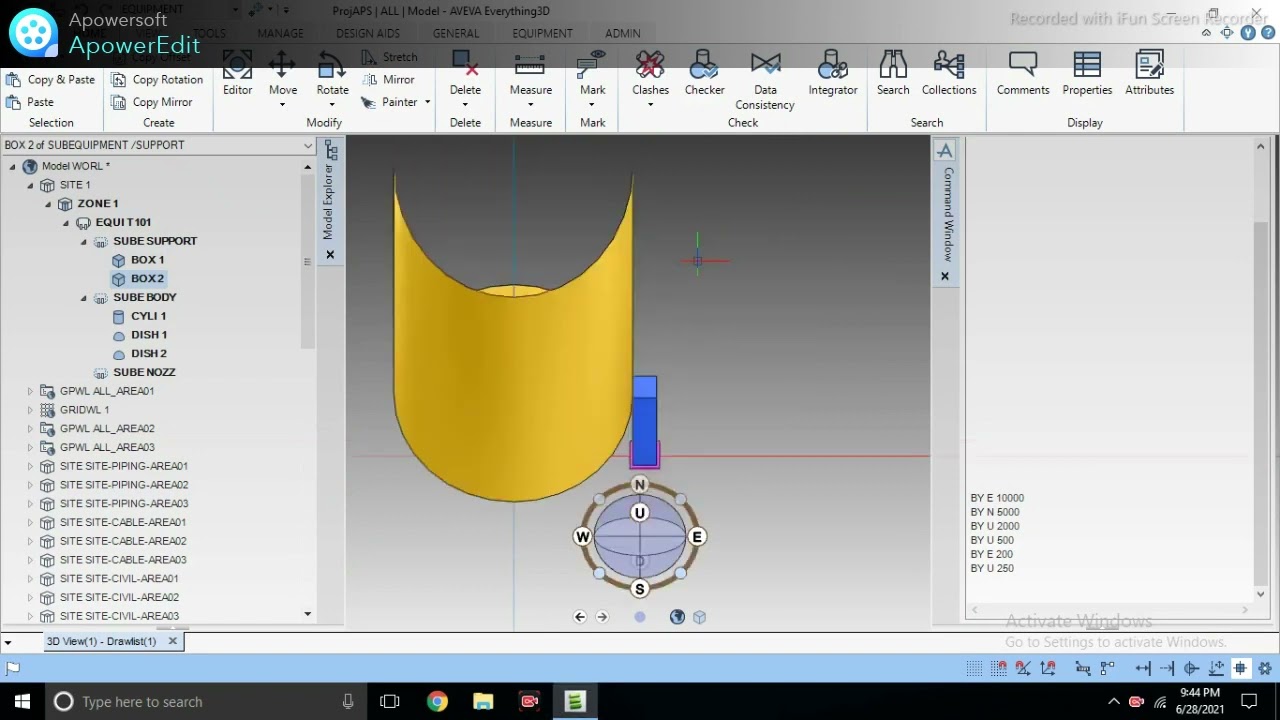
Task: Open the Clashes dropdown arrow
Action: [650, 104]
